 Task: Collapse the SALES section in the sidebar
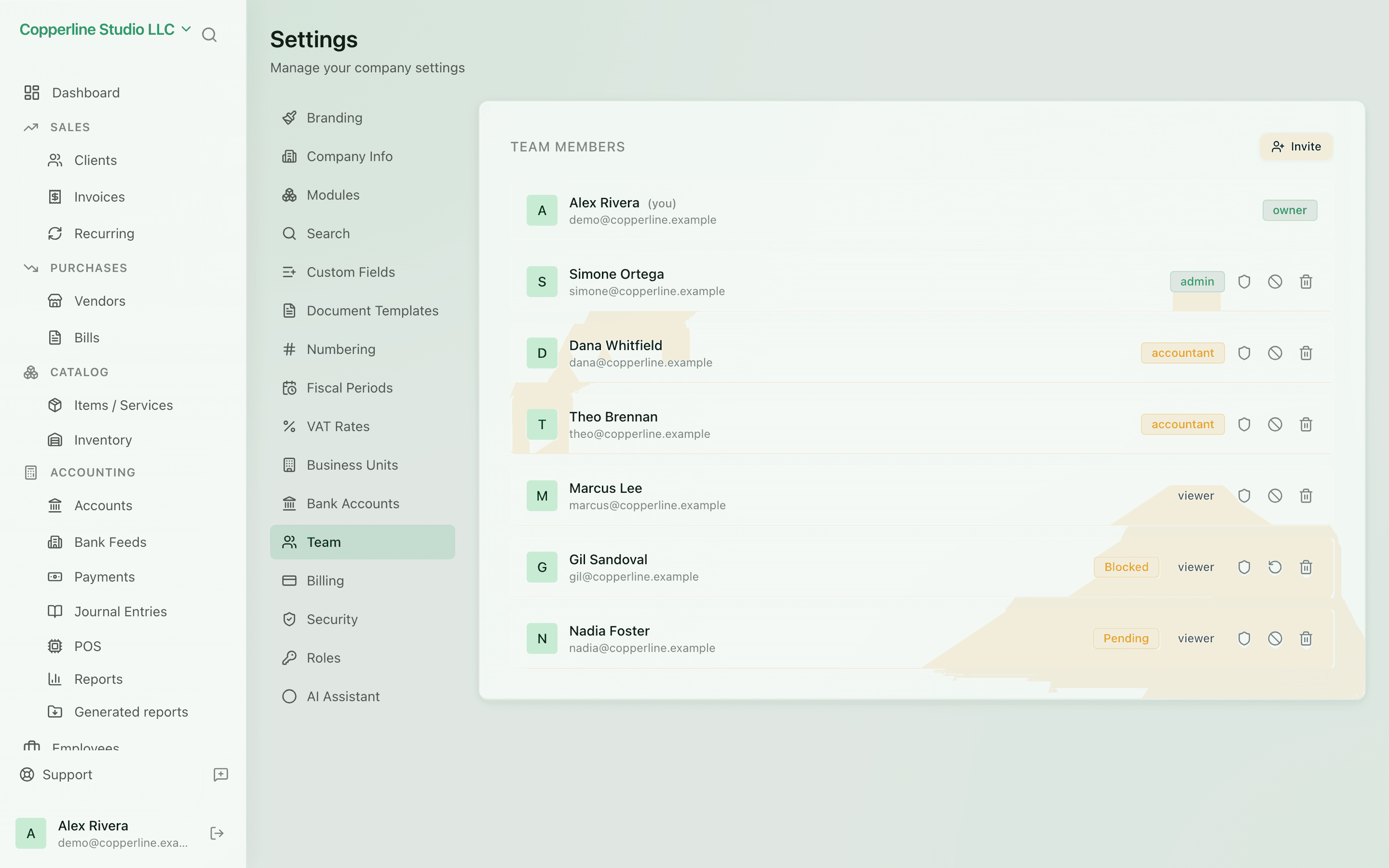[x=69, y=127]
